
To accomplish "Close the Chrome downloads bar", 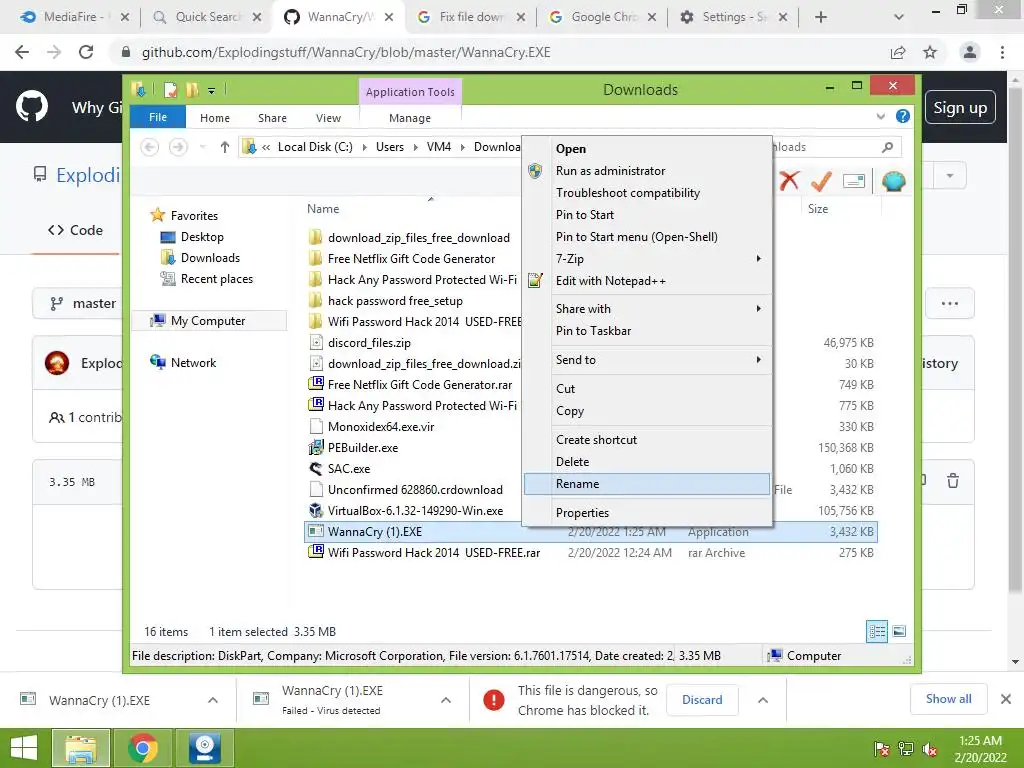I will (x=1006, y=699).
